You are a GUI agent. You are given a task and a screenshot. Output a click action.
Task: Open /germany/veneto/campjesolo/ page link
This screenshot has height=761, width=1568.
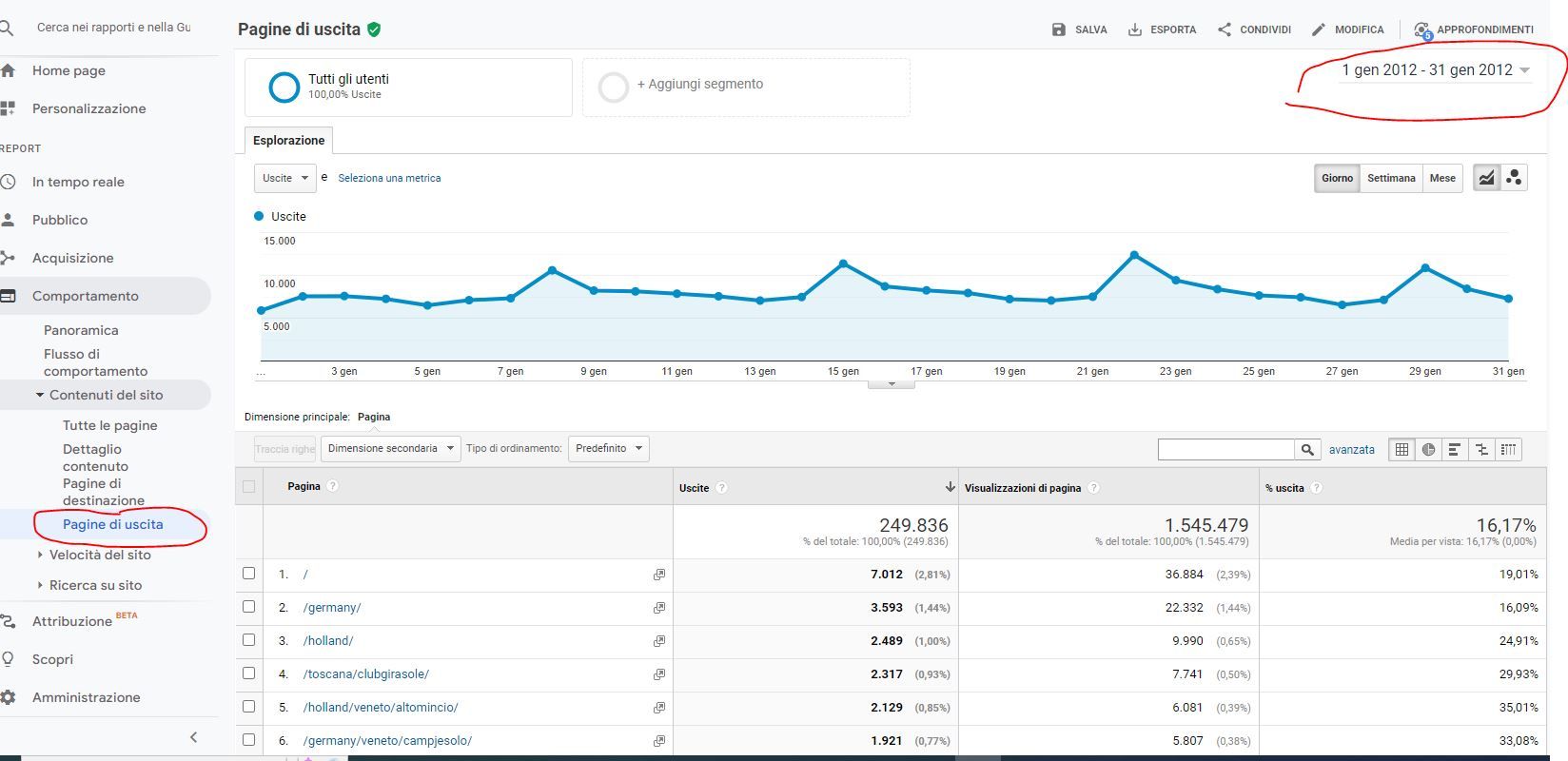[x=387, y=741]
